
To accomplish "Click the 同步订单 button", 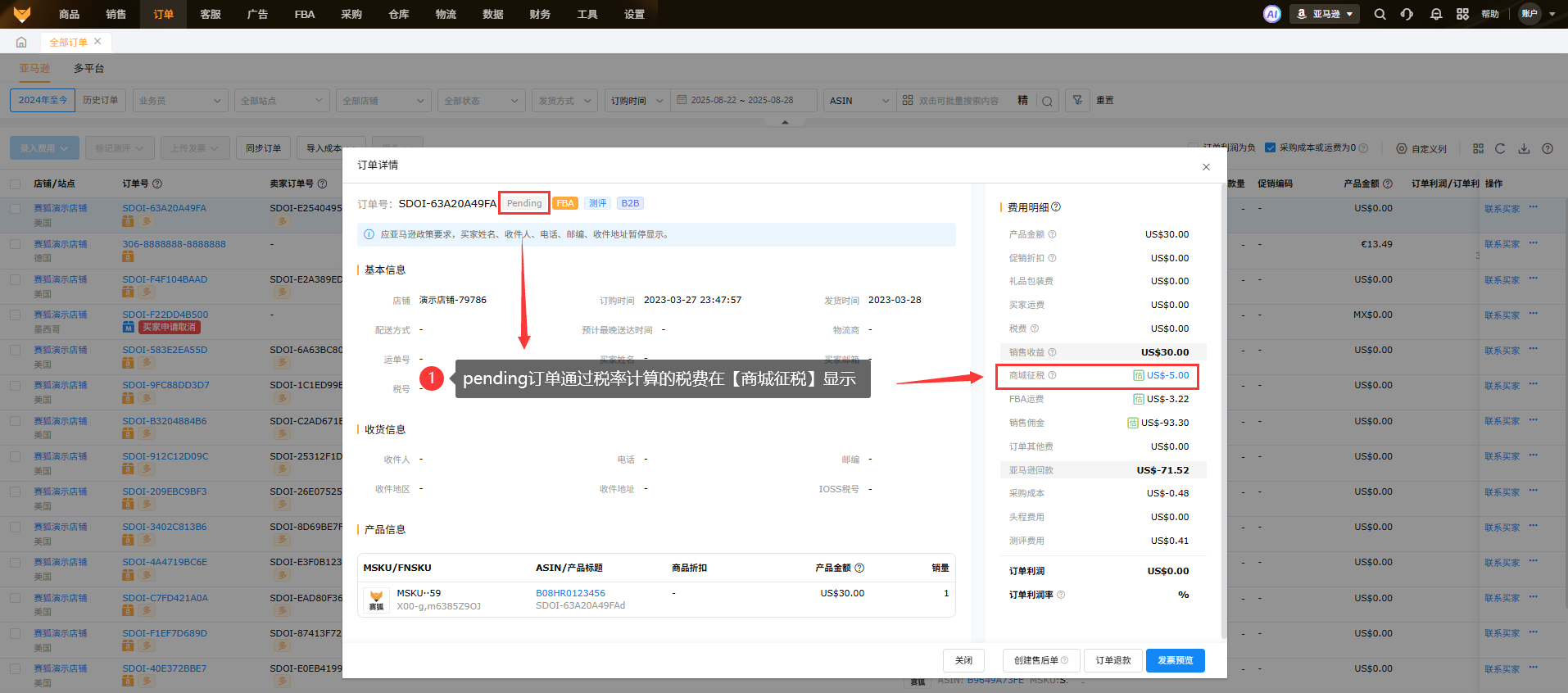I will coord(263,148).
